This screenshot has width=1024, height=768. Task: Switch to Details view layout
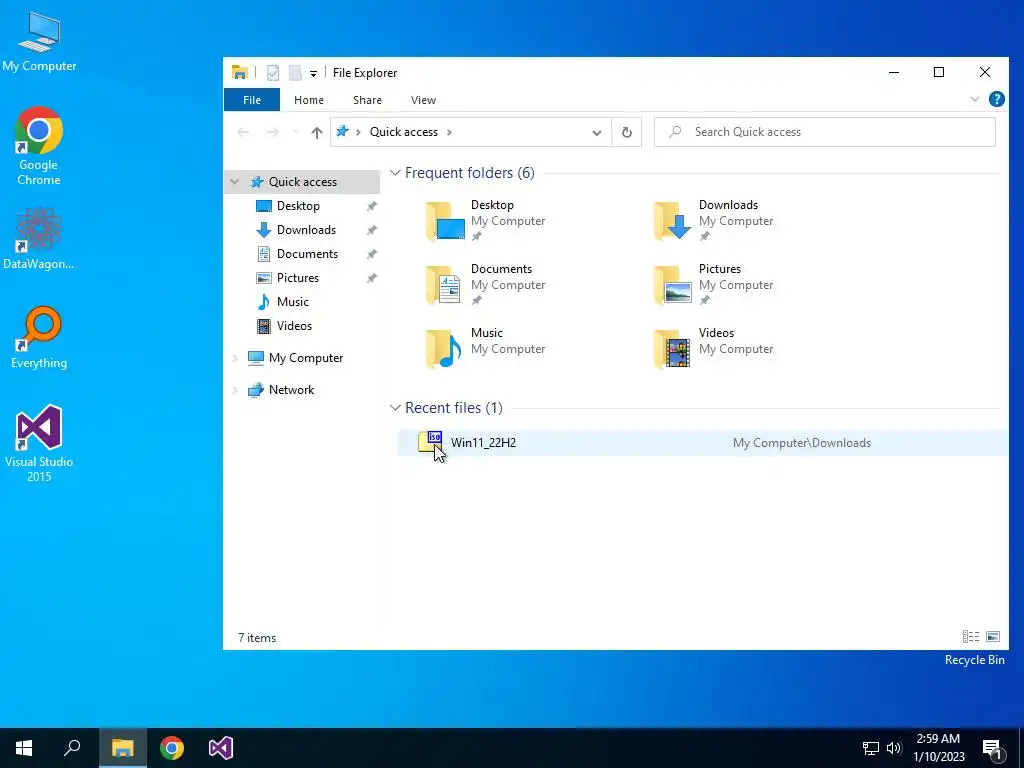970,636
